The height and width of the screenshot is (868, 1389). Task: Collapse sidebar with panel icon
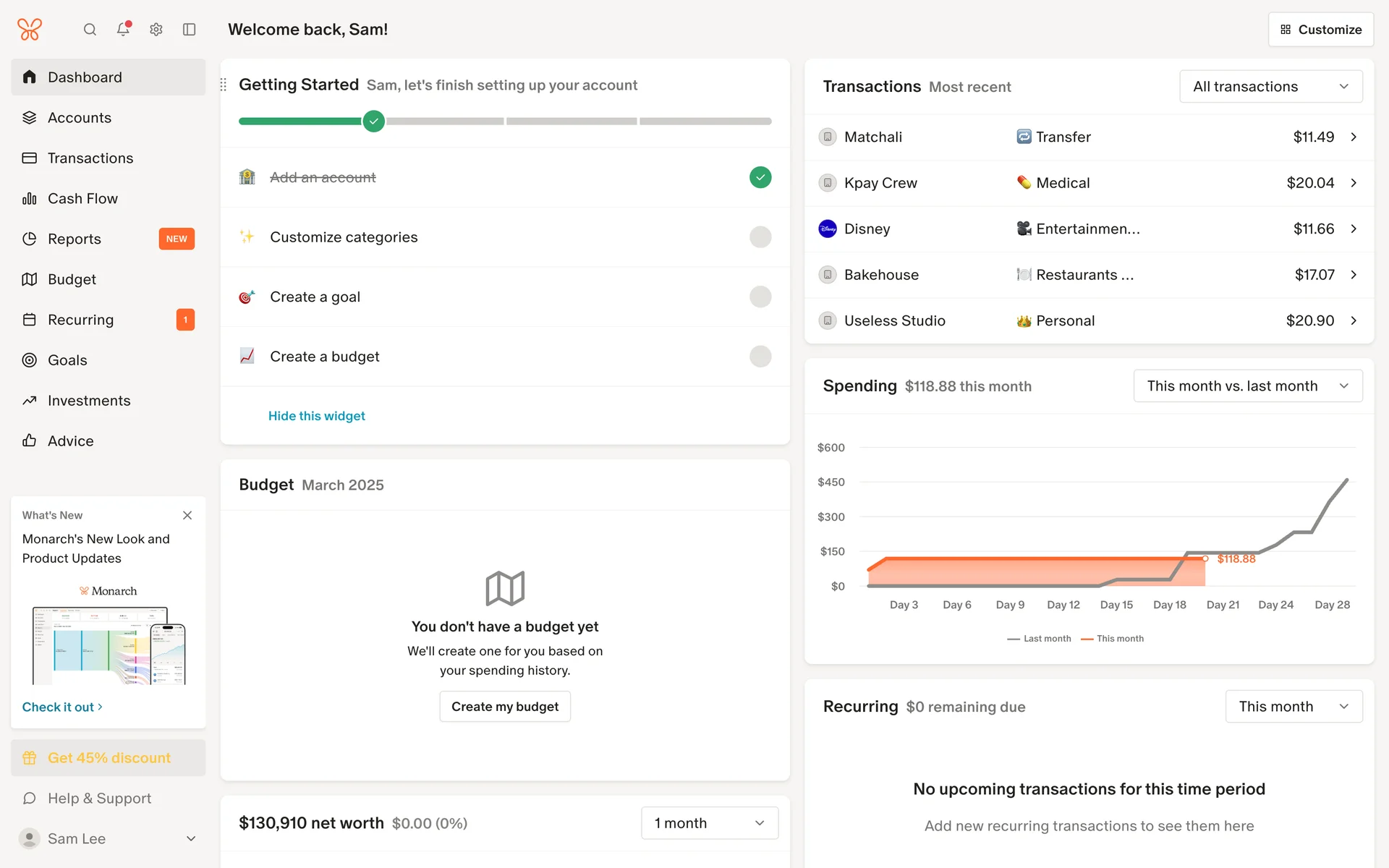point(190,30)
